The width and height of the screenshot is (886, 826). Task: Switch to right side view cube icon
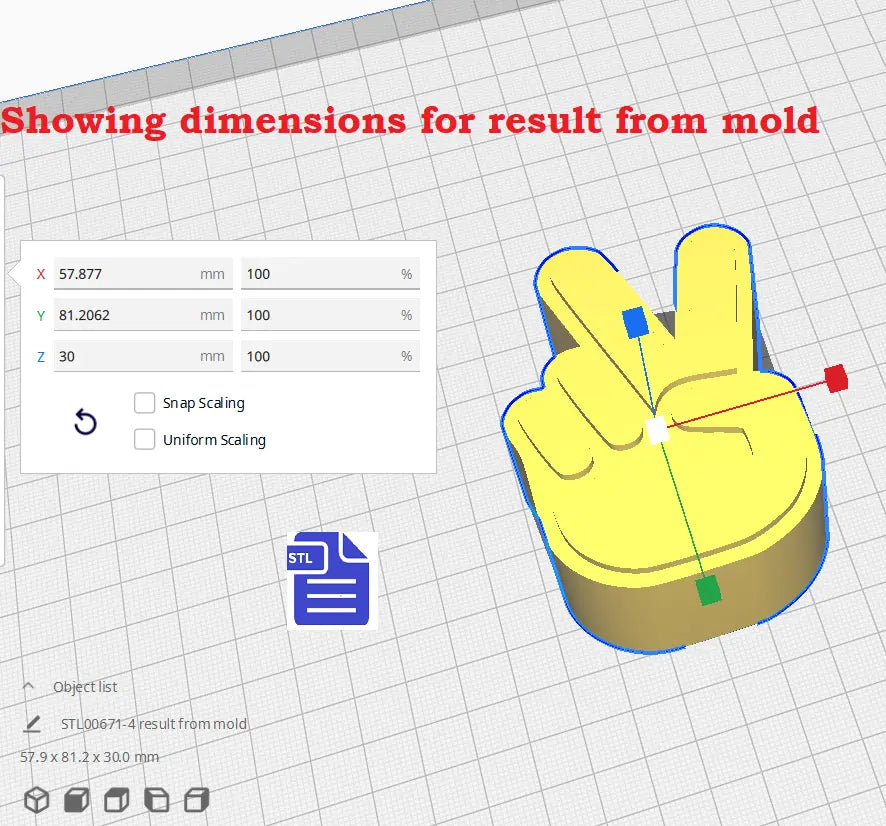[x=197, y=800]
